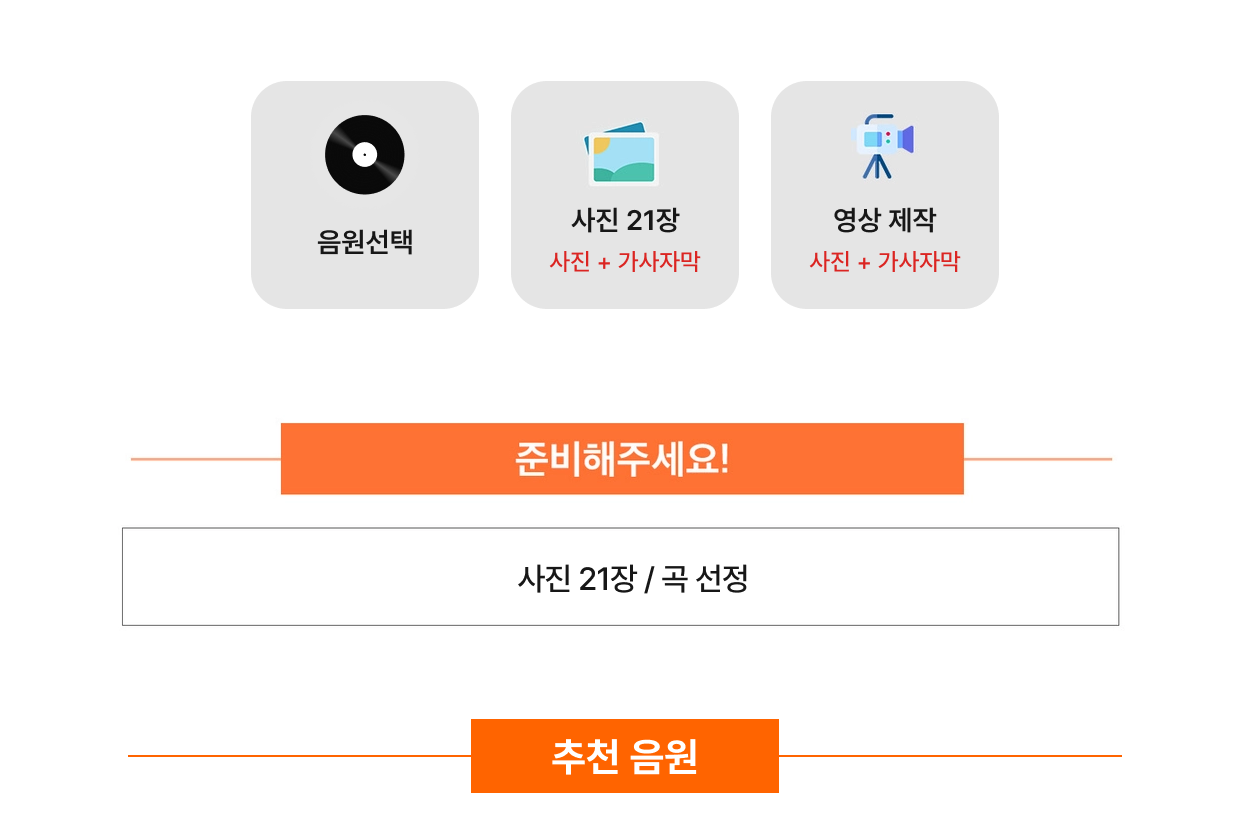The width and height of the screenshot is (1250, 833).
Task: Click the video camera on tripod icon
Action: click(x=884, y=147)
